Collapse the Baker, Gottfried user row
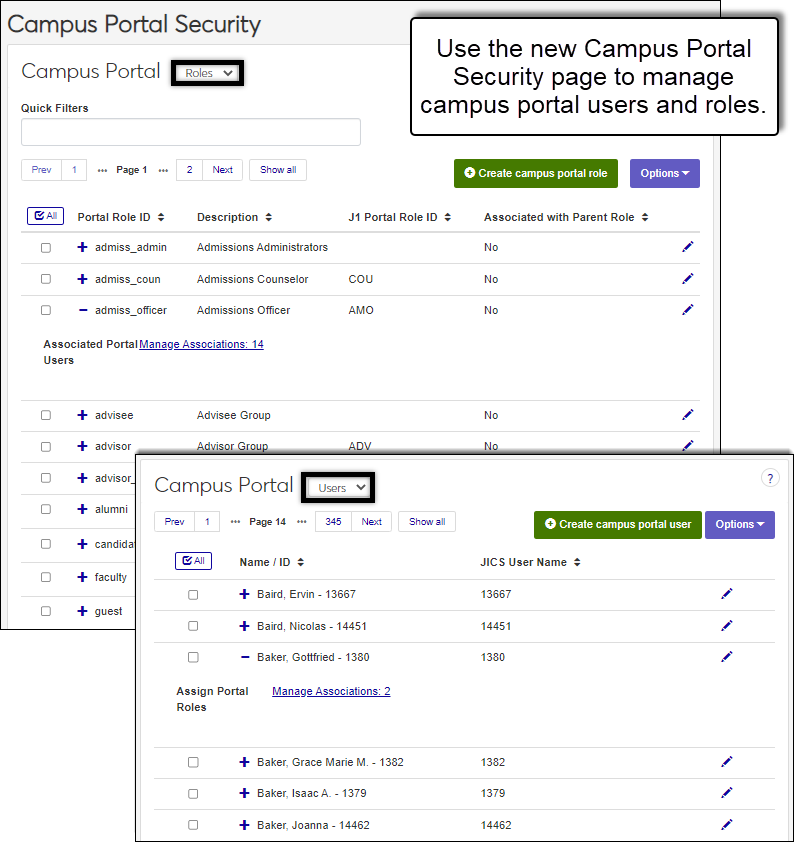The image size is (799, 842). coord(245,657)
